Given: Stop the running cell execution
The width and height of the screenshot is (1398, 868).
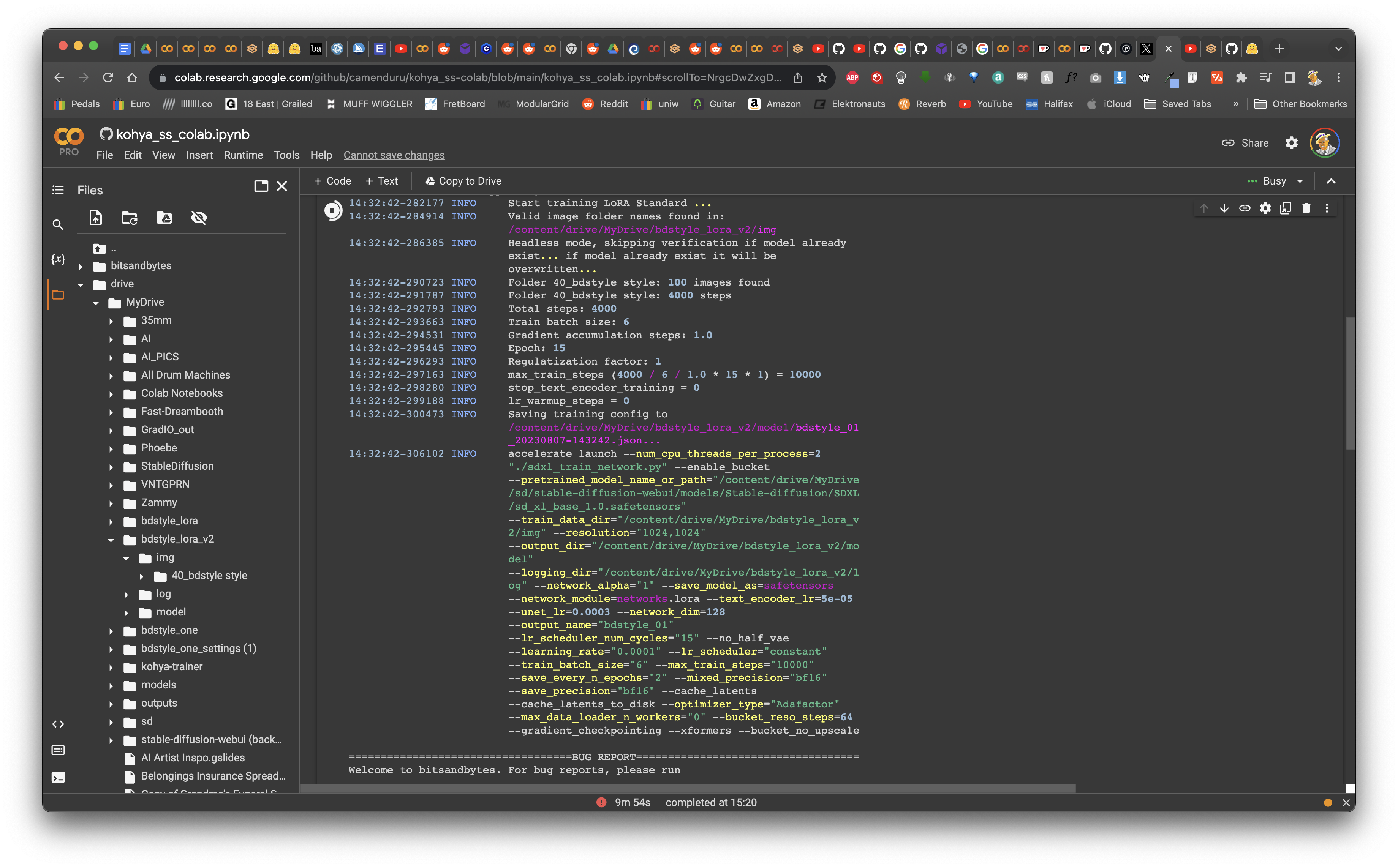Looking at the screenshot, I should click(332, 210).
